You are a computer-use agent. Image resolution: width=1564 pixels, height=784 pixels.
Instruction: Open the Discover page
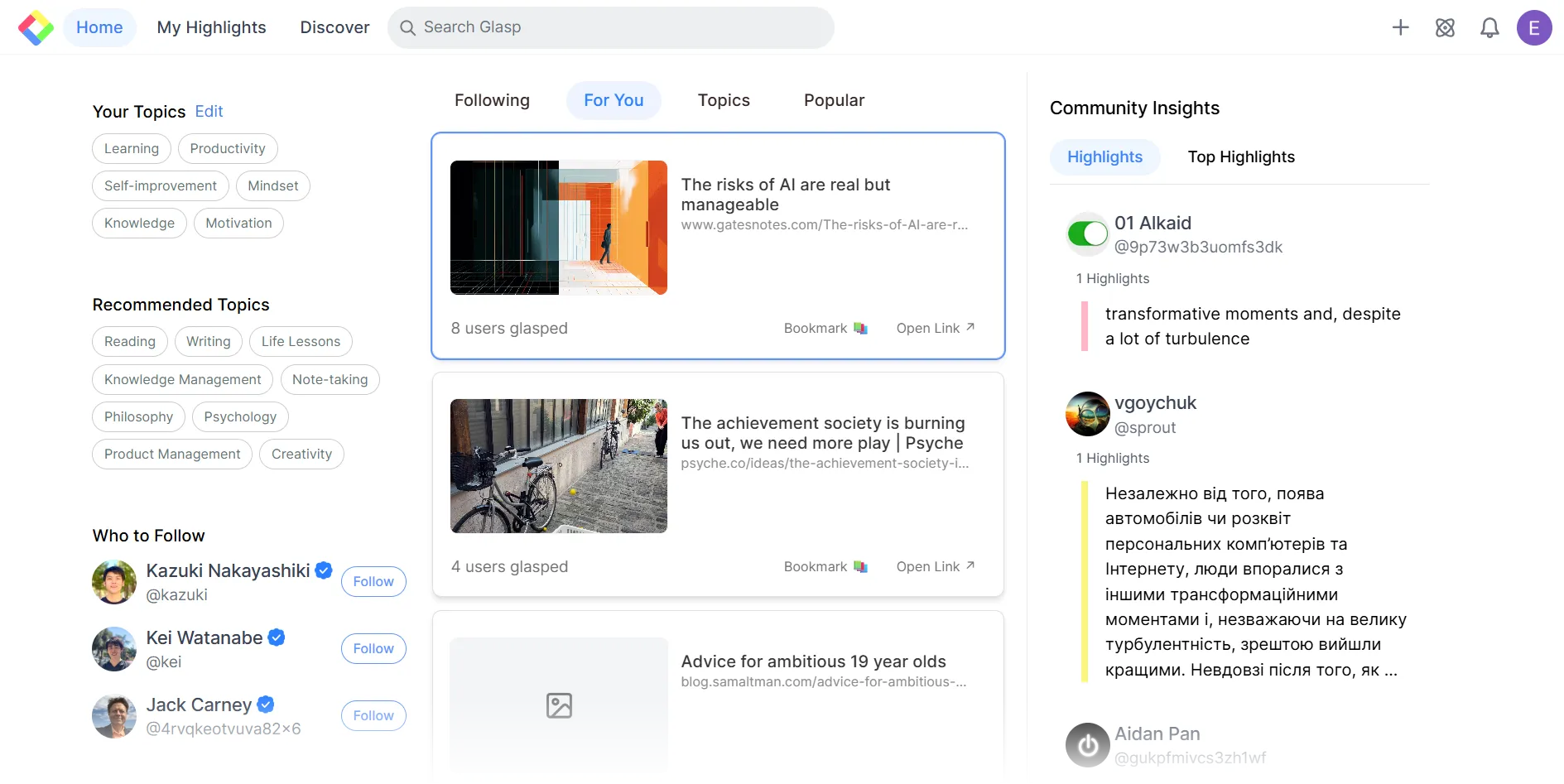[334, 26]
